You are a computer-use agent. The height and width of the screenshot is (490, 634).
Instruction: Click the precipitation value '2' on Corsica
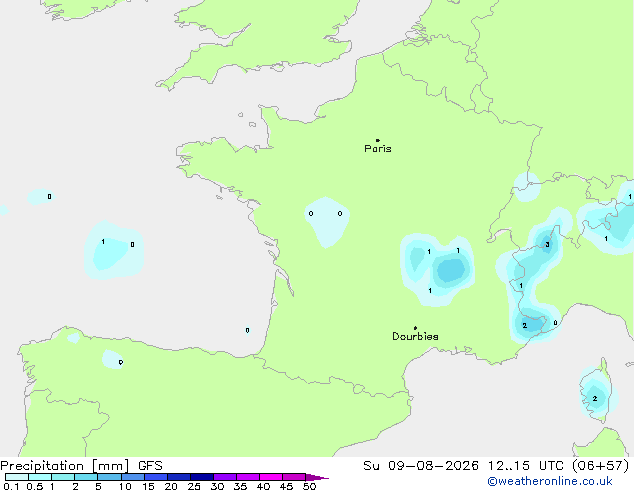[595, 399]
